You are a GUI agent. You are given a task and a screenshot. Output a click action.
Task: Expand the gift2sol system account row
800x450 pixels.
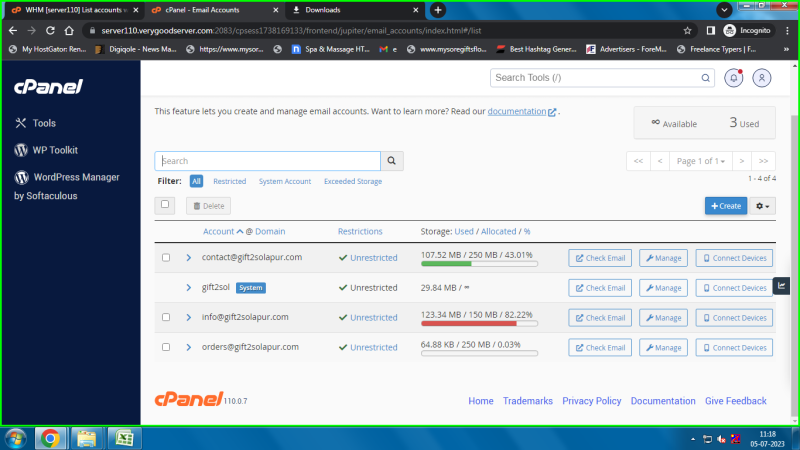coord(188,288)
